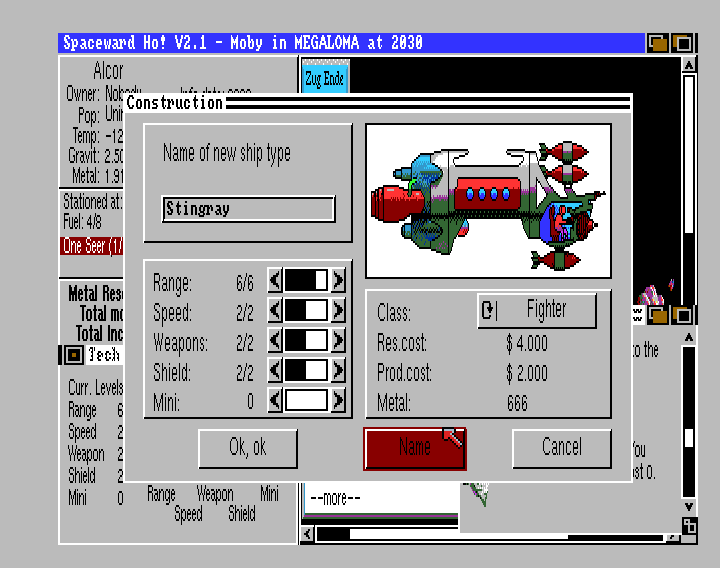The height and width of the screenshot is (568, 720).
Task: Increase Mini with its right arrow
Action: coord(338,401)
